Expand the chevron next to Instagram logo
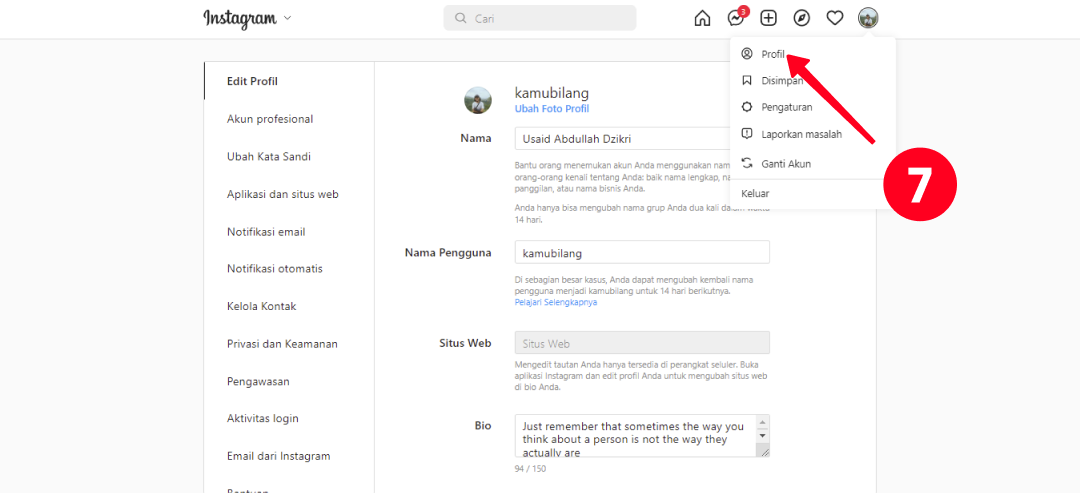1080x493 pixels. 287,18
